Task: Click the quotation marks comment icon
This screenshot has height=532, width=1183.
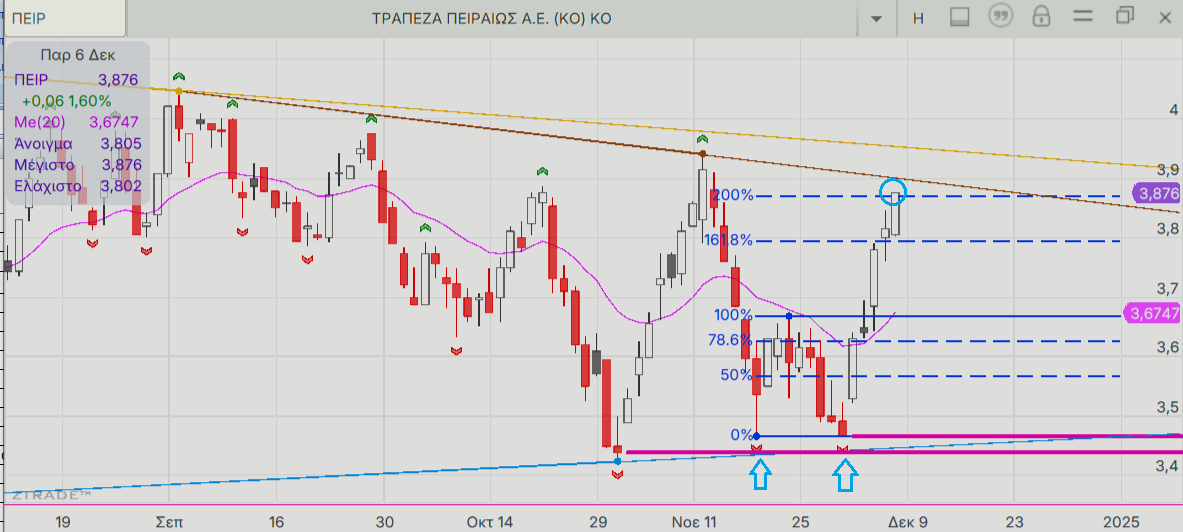Action: click(1000, 17)
